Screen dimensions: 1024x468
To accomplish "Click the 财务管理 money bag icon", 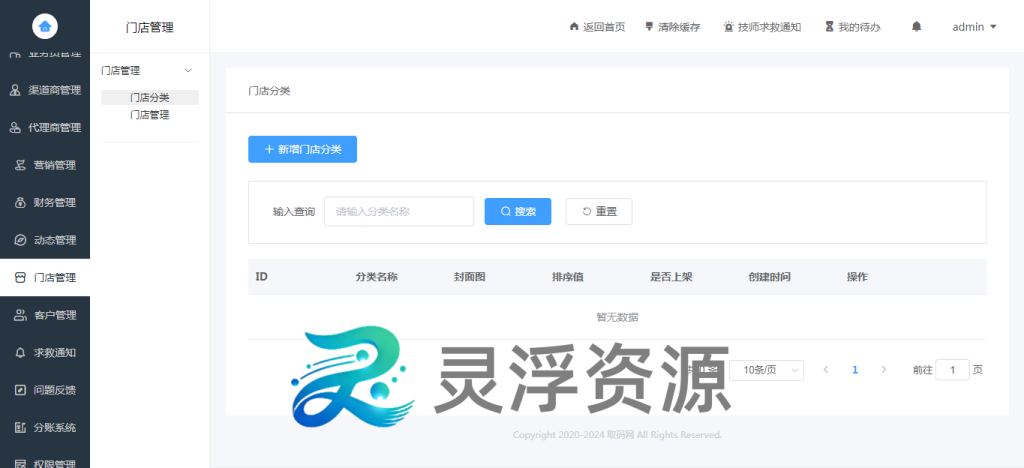I will tap(20, 203).
